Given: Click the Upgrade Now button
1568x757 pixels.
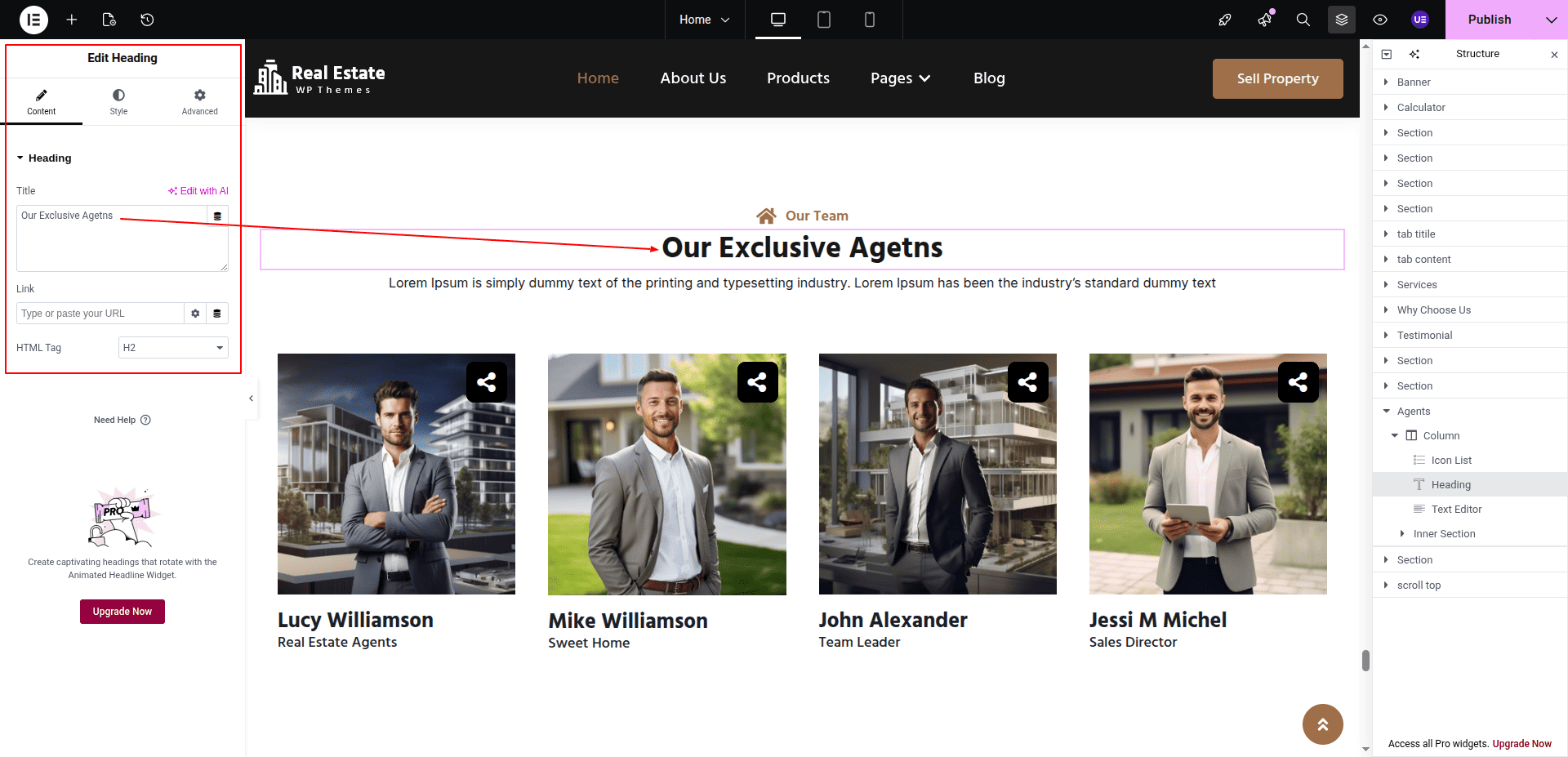Looking at the screenshot, I should [122, 612].
